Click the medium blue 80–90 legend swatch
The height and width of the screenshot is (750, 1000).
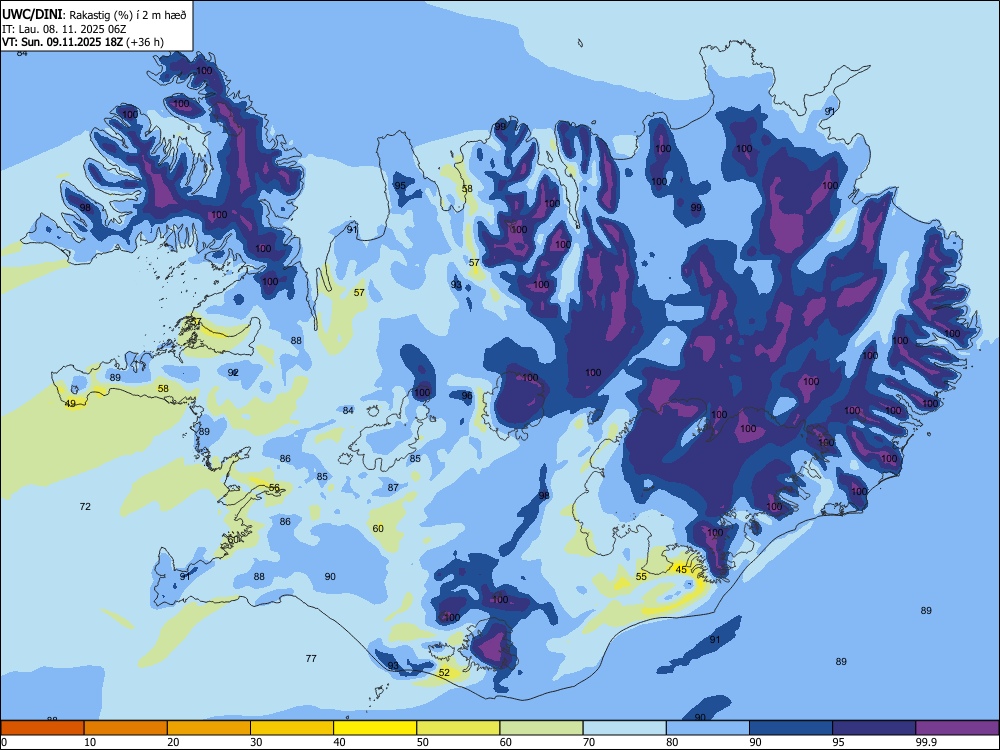[708, 728]
